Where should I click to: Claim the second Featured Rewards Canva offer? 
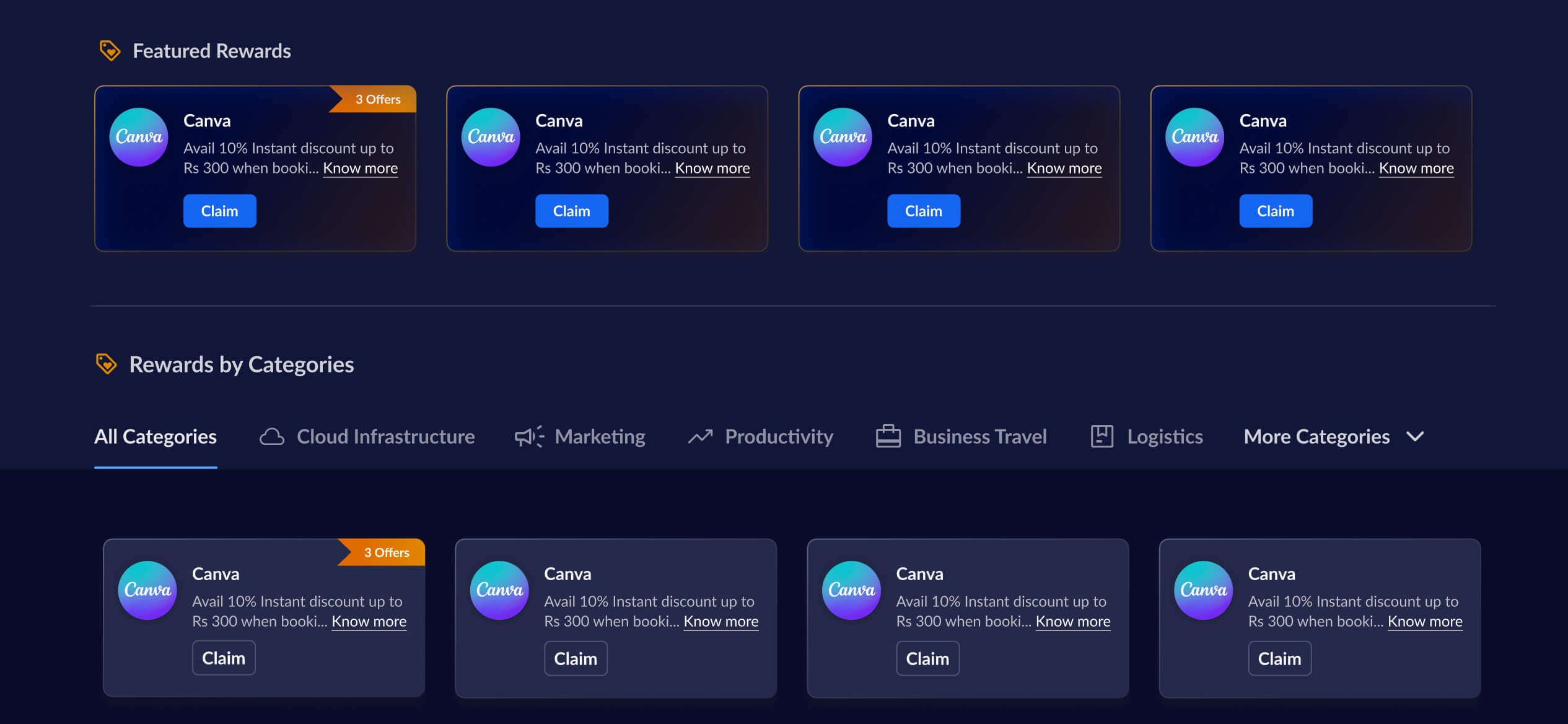tap(572, 211)
